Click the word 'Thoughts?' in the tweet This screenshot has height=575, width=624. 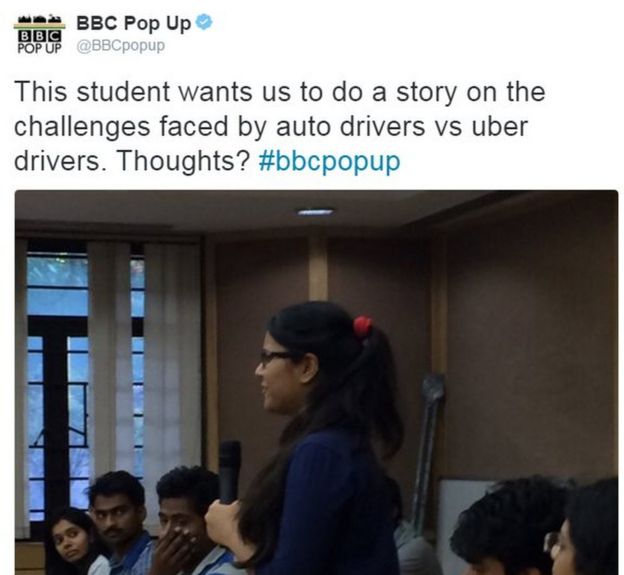tap(183, 161)
